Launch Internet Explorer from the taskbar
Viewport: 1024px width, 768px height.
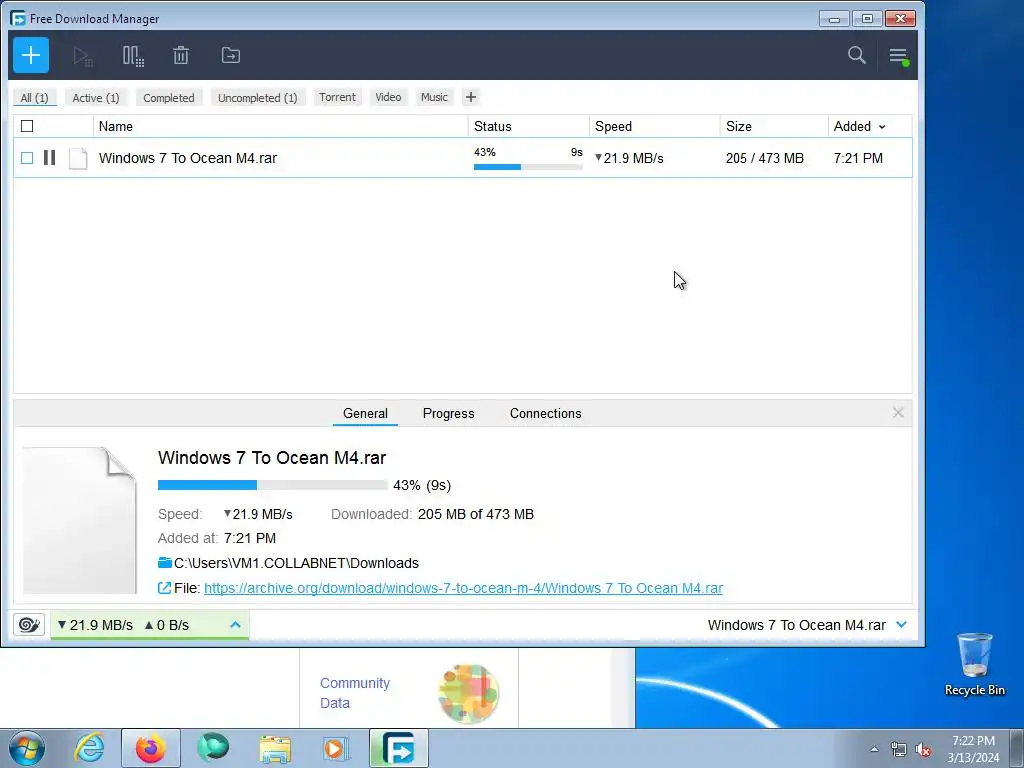coord(89,748)
